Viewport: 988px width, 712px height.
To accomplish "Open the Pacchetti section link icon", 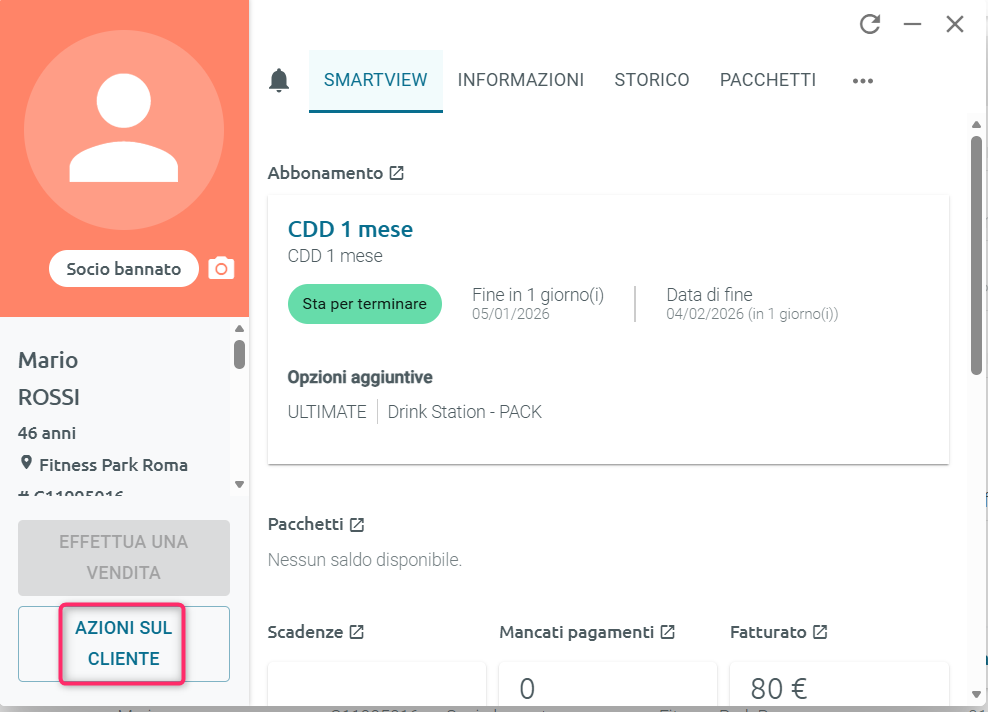I will [x=357, y=524].
